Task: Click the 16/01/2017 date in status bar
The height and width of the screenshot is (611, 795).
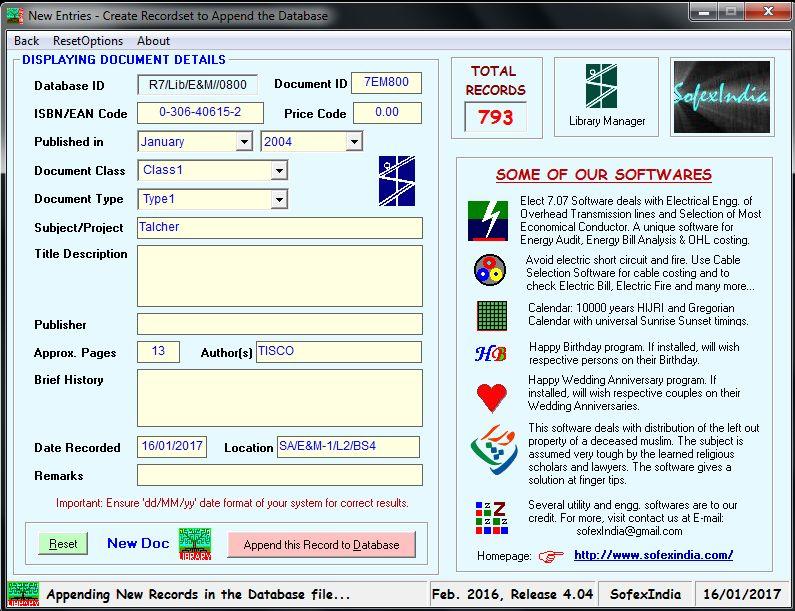Action: pyautogui.click(x=742, y=594)
